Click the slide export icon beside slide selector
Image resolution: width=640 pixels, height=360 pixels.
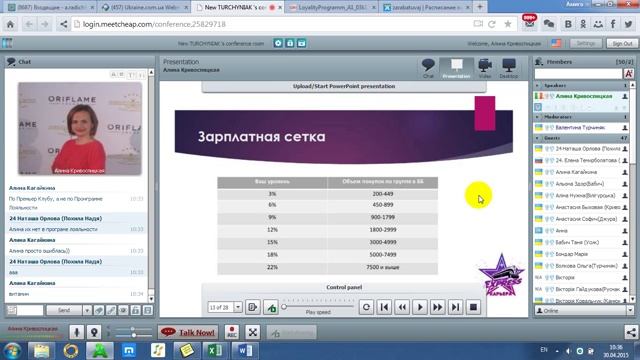[253, 307]
